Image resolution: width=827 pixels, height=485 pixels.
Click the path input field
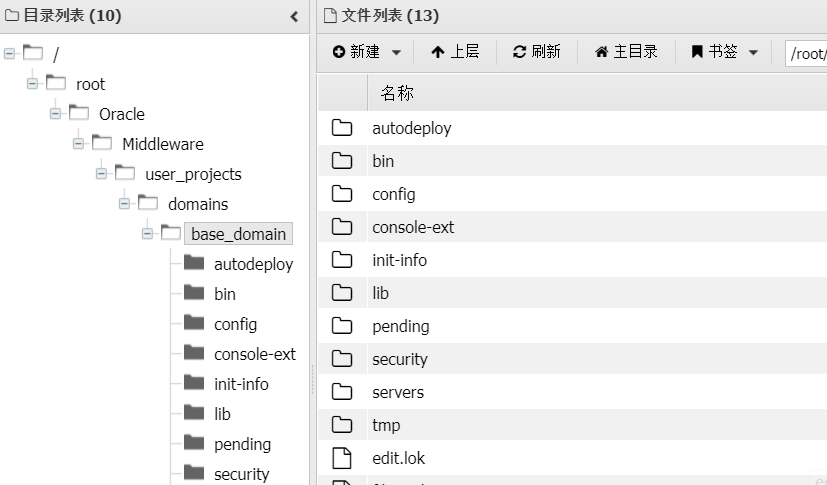tap(806, 53)
